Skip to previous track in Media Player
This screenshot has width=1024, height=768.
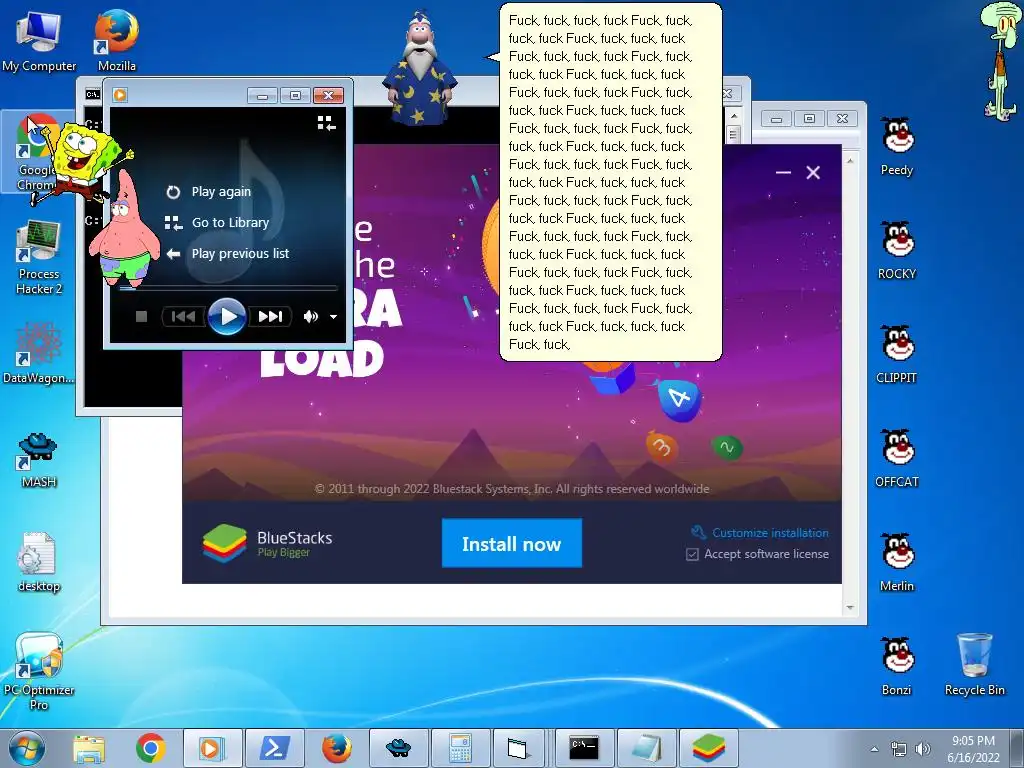(x=183, y=317)
